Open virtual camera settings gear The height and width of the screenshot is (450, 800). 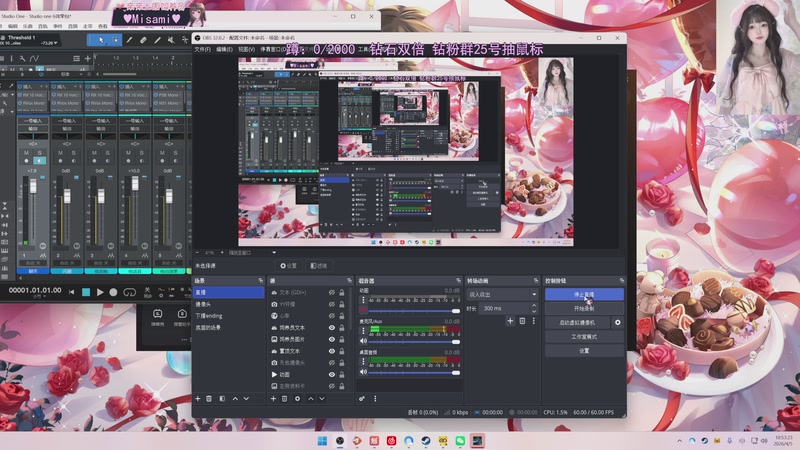tap(617, 322)
